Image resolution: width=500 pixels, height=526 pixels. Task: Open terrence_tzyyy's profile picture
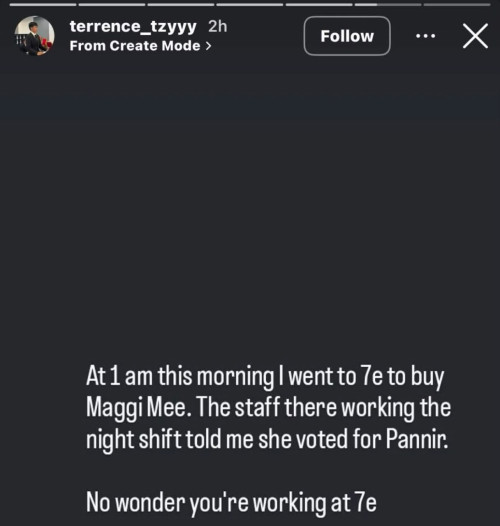pos(34,36)
